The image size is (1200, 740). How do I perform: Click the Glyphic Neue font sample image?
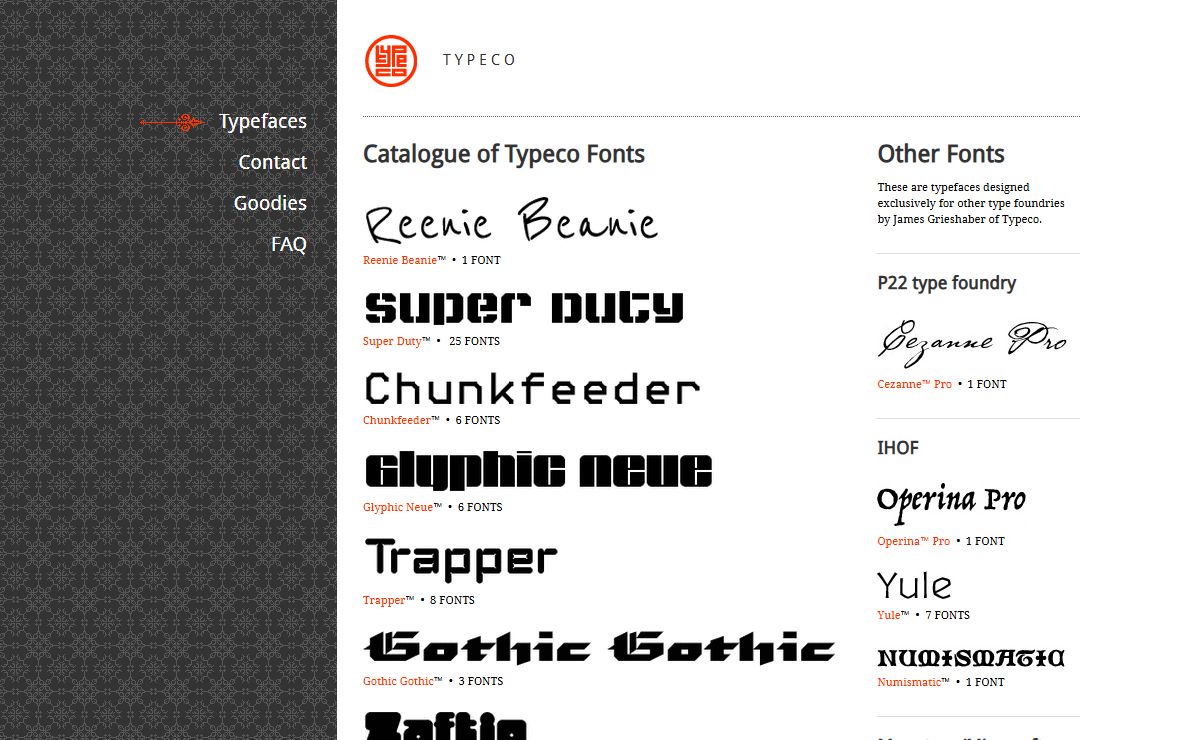click(538, 469)
